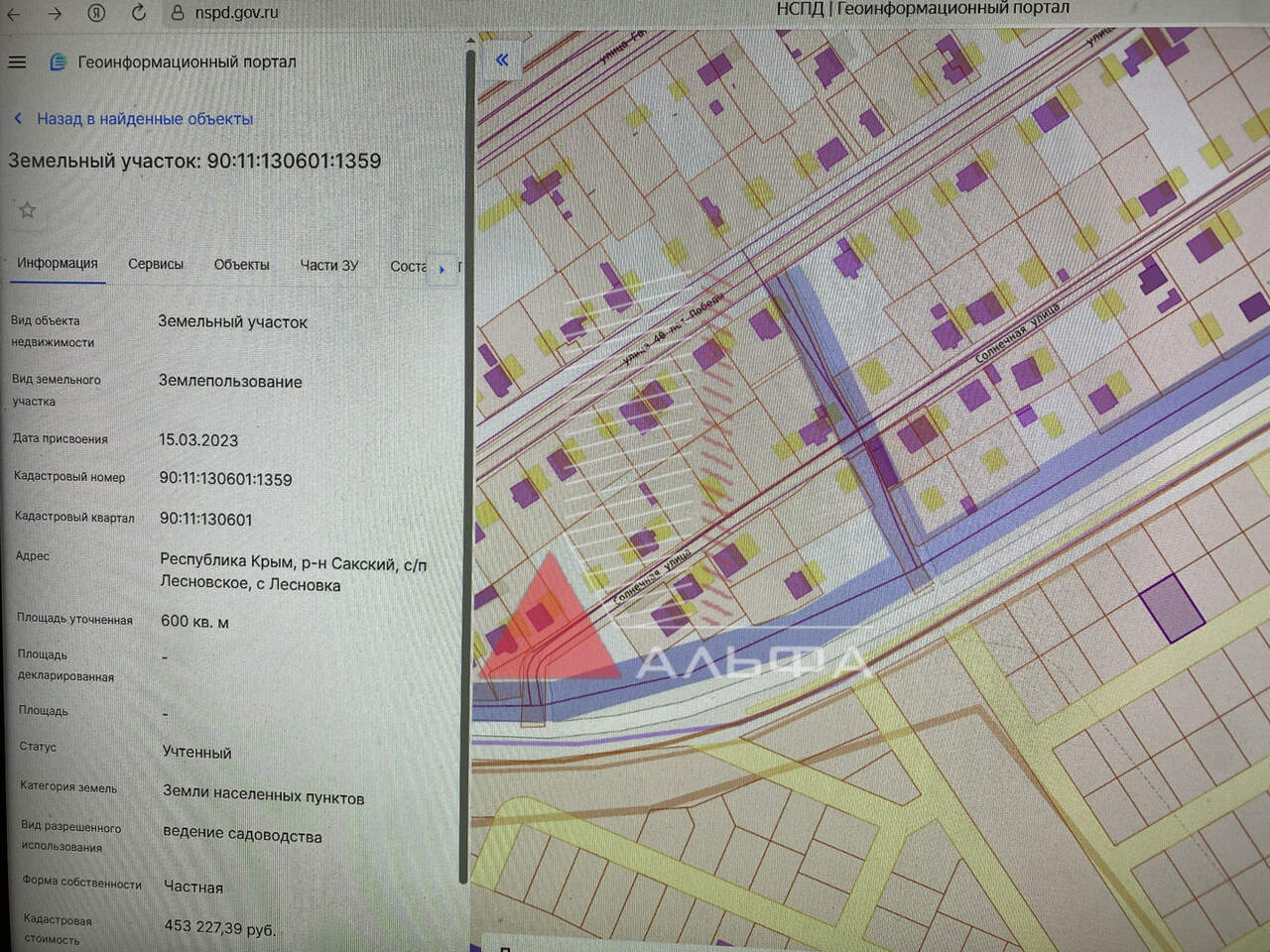Open the Объекты tab
Screen dimensions: 1270x952
click(x=241, y=265)
